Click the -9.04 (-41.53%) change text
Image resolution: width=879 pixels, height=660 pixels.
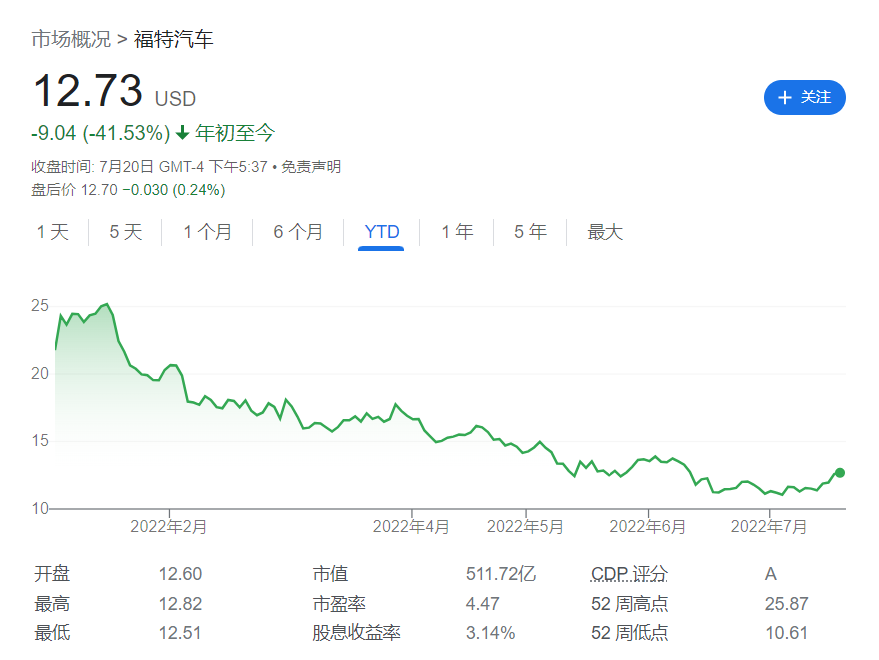coord(100,133)
